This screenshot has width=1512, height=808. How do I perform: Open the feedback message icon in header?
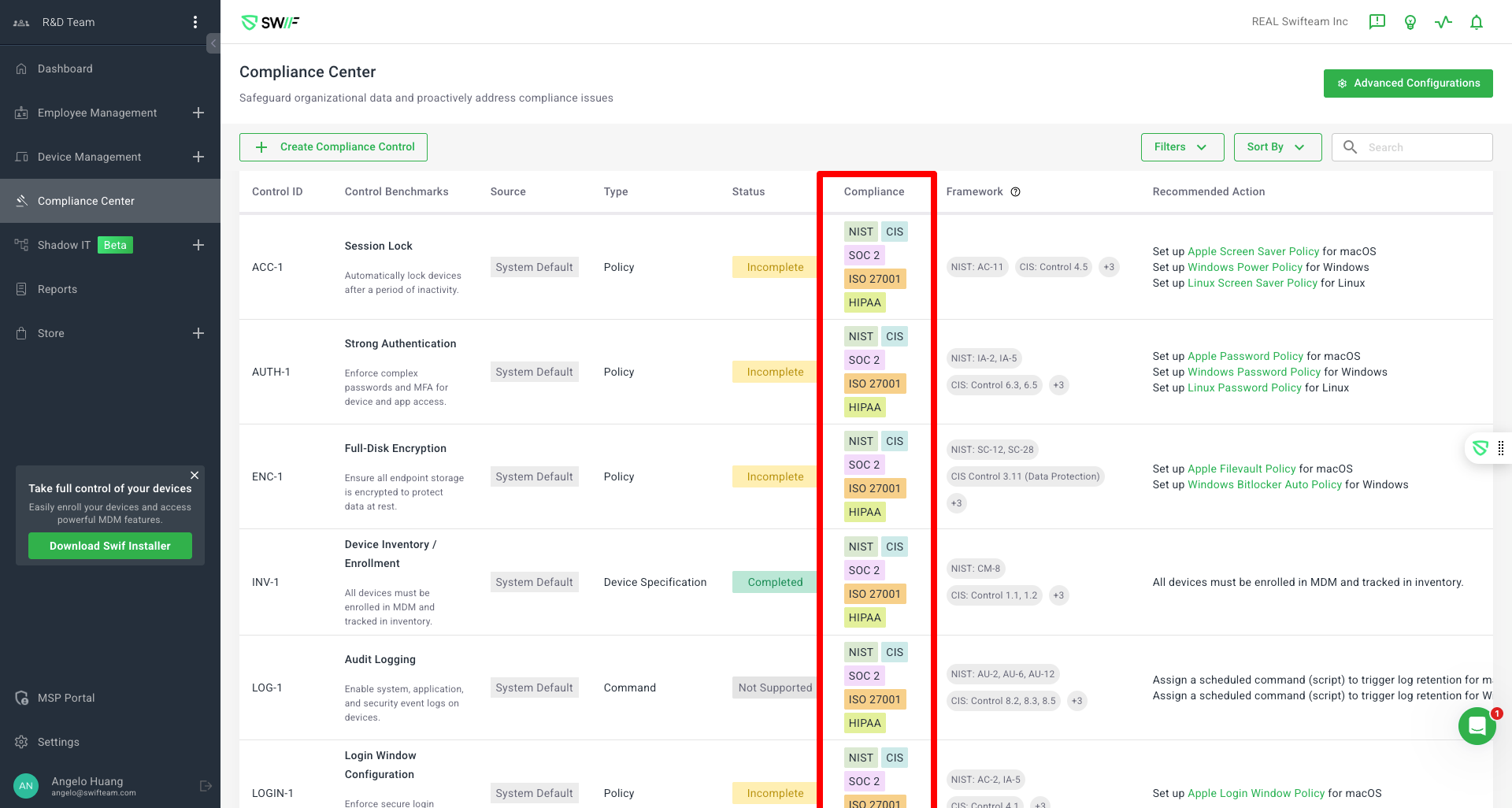(1377, 22)
